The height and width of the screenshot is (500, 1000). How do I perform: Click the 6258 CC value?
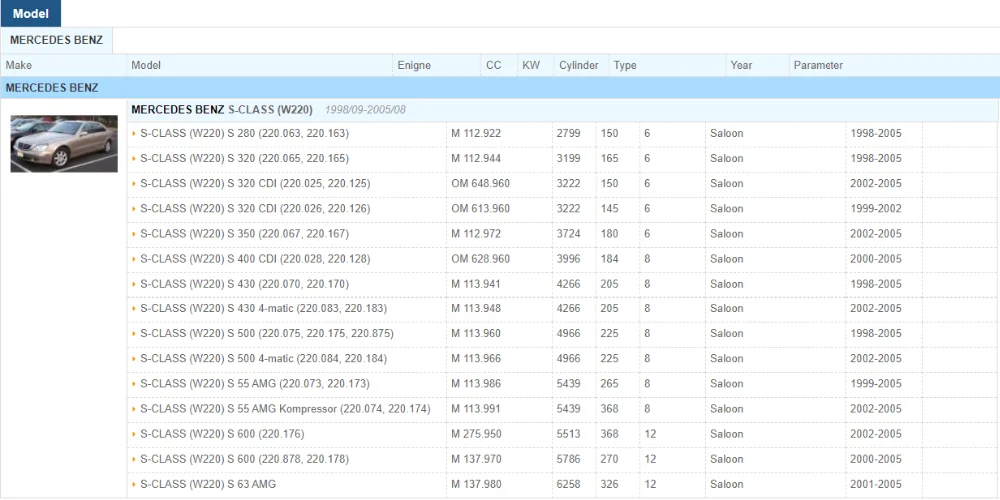[x=568, y=485]
